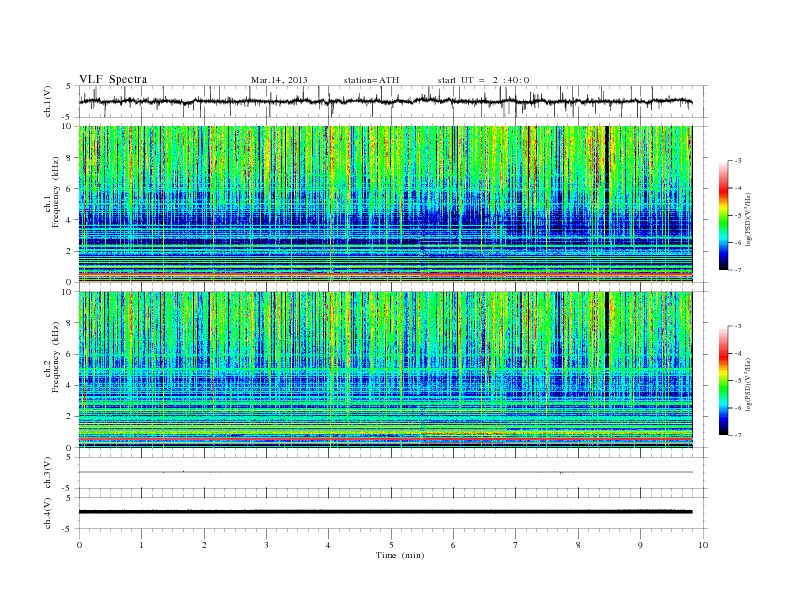Click the "Time (min)" x-axis label
This screenshot has height=612, width=792.
pos(400,555)
